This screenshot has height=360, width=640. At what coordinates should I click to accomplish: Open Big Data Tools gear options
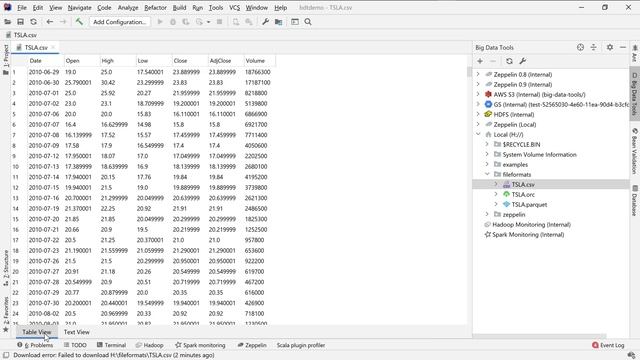pyautogui.click(x=610, y=47)
